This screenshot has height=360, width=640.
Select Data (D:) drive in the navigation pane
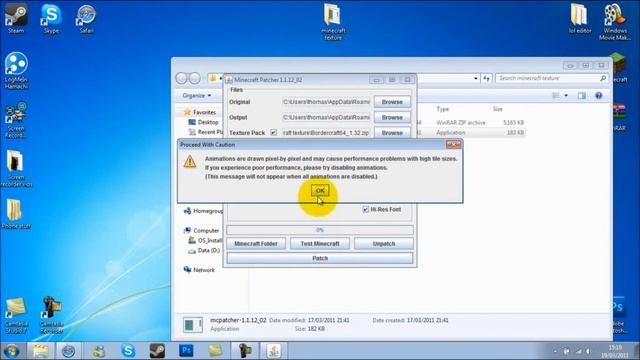(204, 251)
